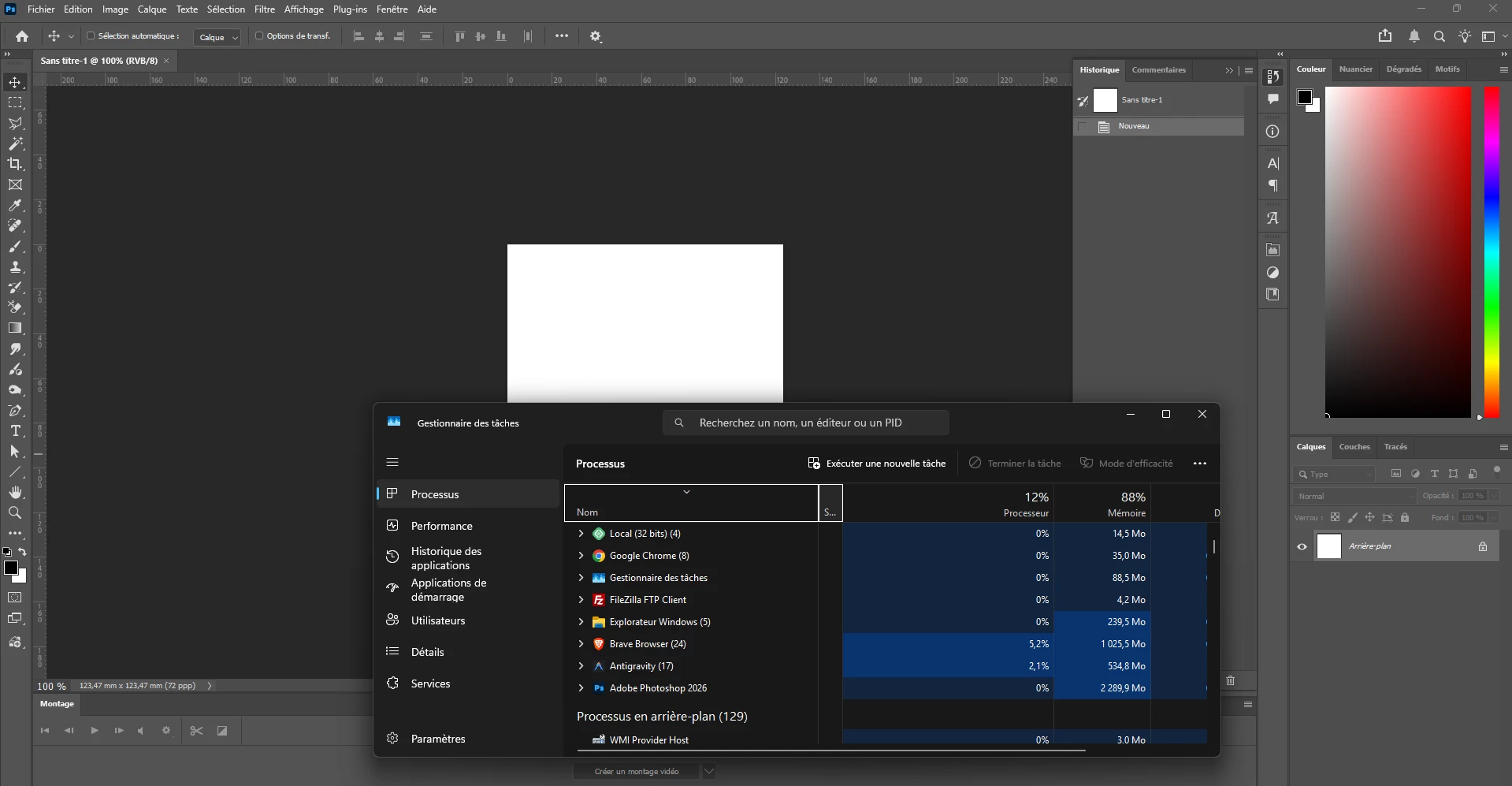1512x786 pixels.
Task: Switch to the Couches tab
Action: click(1354, 447)
